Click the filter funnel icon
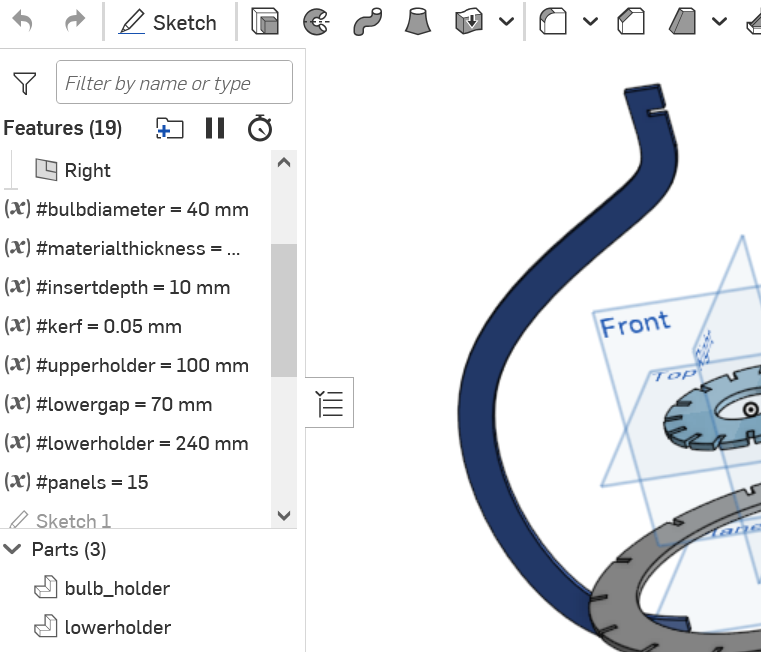The image size is (761, 652). [25, 83]
